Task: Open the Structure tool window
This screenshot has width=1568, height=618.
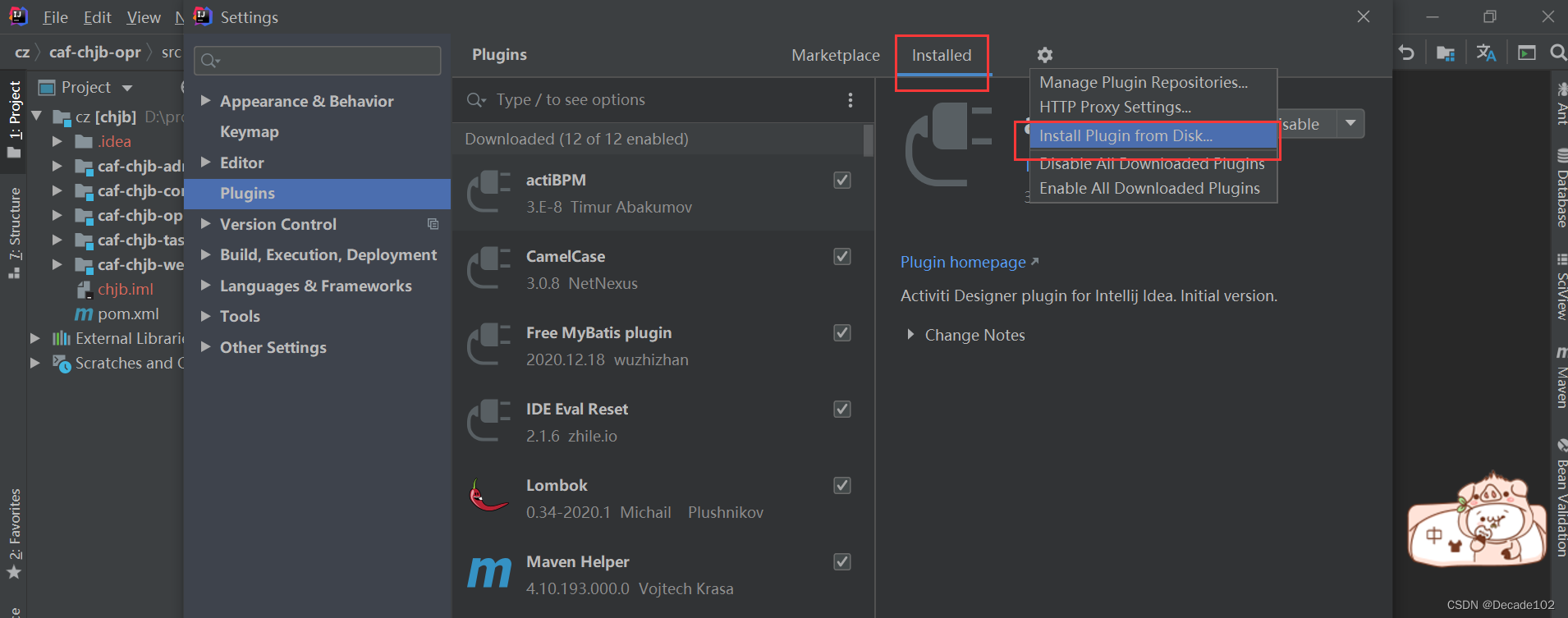Action: (14, 234)
